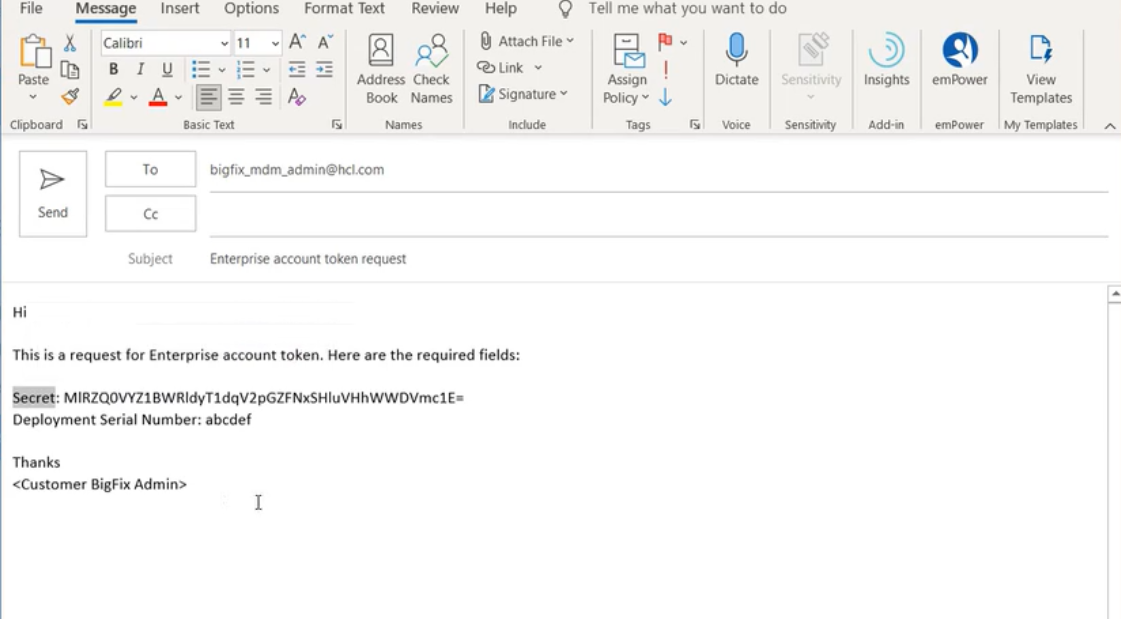This screenshot has height=619, width=1121.
Task: Clear all formatting icon
Action: (297, 96)
